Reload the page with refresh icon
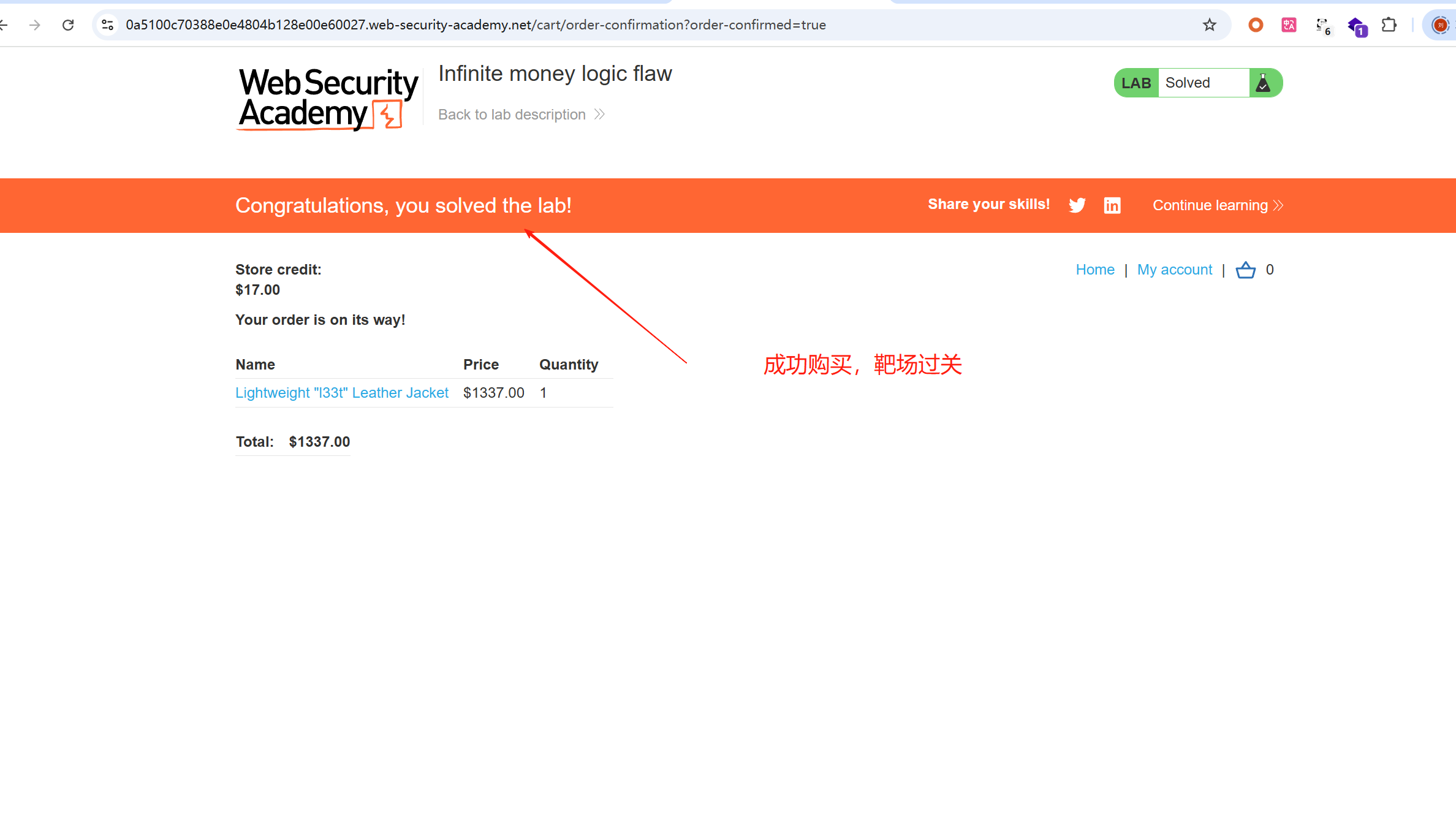Image resolution: width=1456 pixels, height=831 pixels. click(68, 25)
